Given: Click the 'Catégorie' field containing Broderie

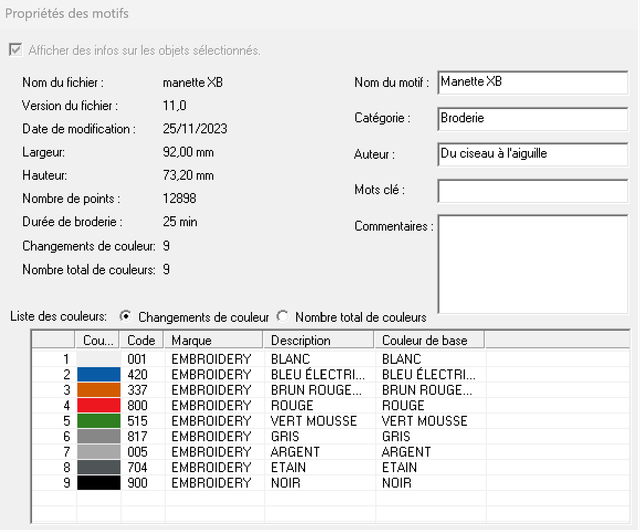Looking at the screenshot, I should pyautogui.click(x=533, y=118).
